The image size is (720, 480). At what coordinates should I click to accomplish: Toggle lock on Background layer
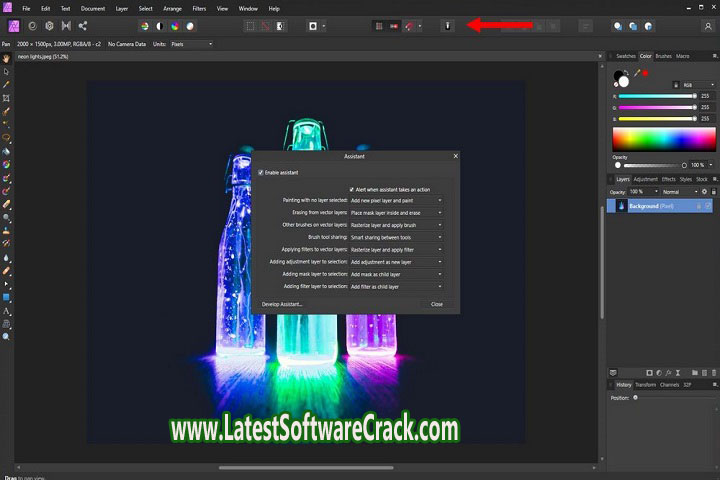pyautogui.click(x=698, y=206)
